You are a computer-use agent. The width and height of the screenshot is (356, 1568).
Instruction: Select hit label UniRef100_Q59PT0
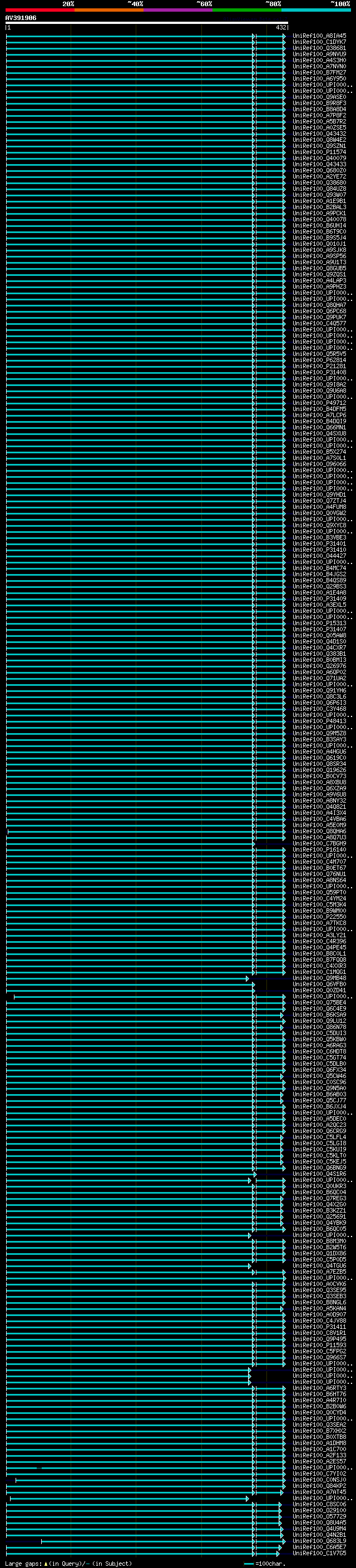[319, 892]
